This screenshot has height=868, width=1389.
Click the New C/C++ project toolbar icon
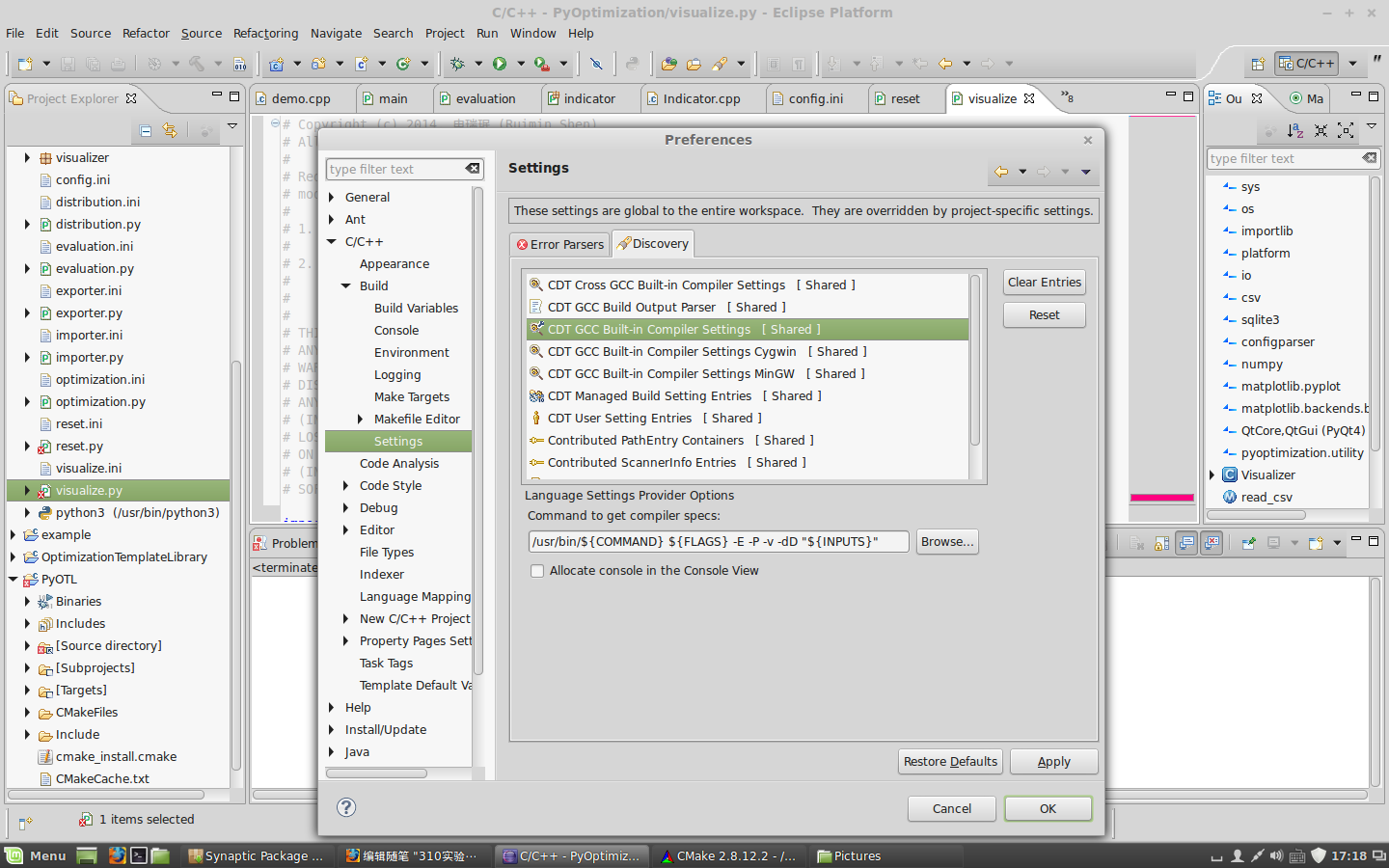point(276,64)
